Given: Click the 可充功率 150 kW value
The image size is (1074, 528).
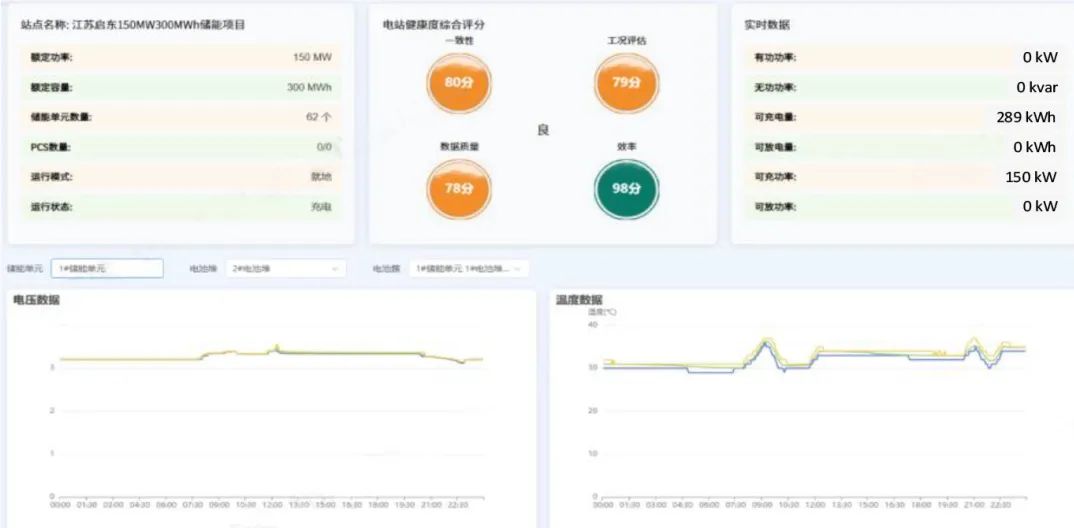Looking at the screenshot, I should click(x=1030, y=177).
